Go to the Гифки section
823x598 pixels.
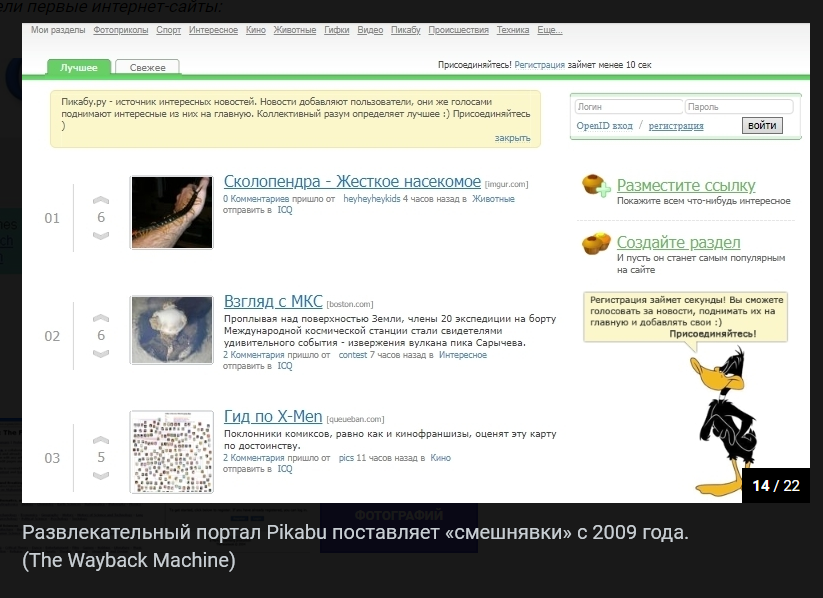point(337,30)
